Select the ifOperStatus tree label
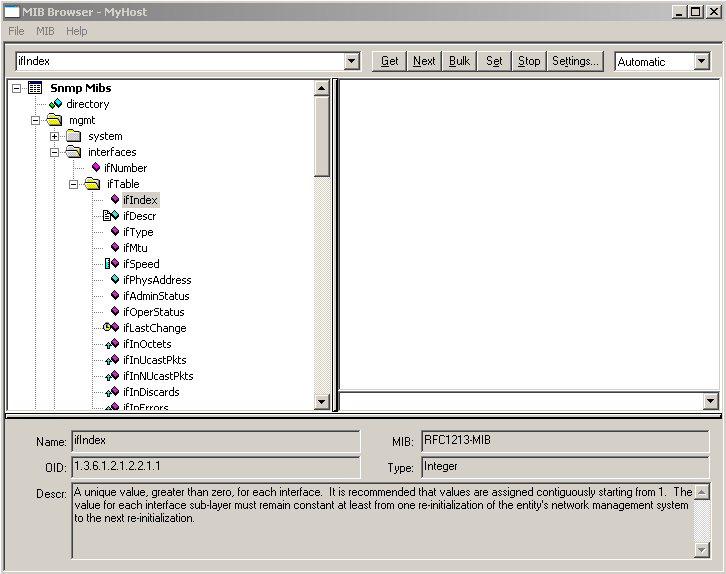Viewport: 726px width, 574px height. pyautogui.click(x=154, y=312)
